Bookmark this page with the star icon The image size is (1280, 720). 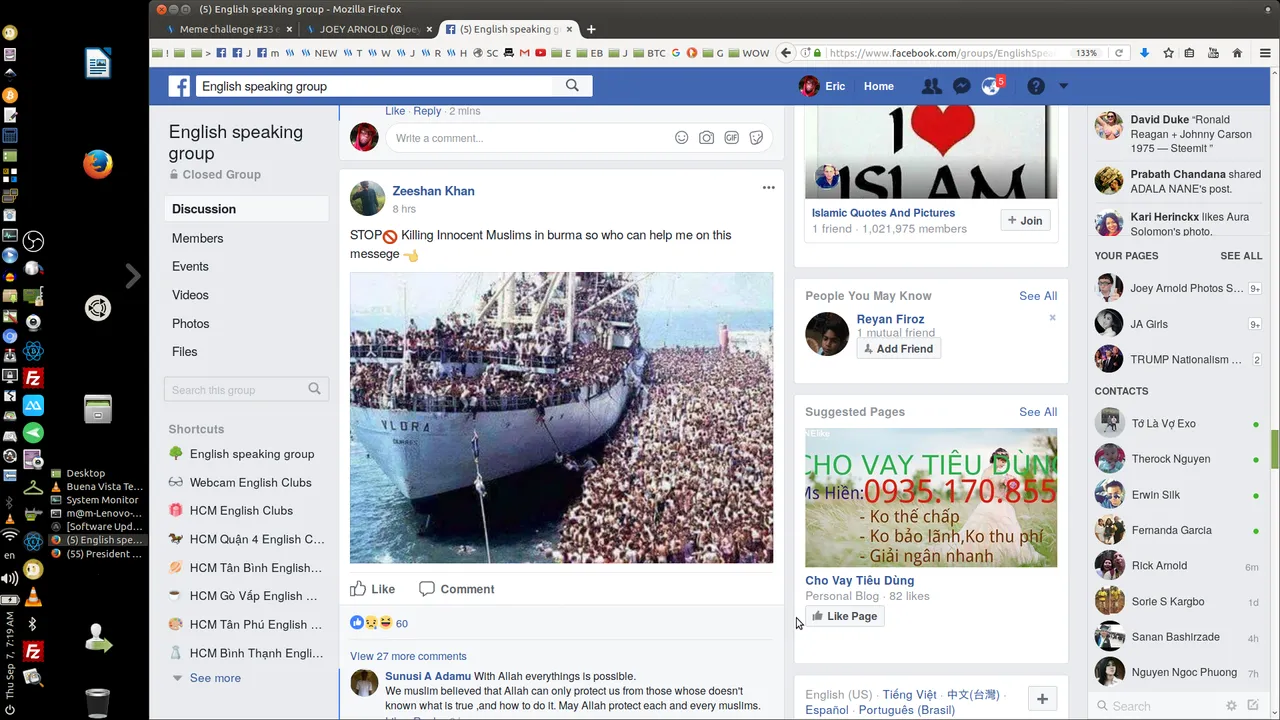click(x=1167, y=53)
